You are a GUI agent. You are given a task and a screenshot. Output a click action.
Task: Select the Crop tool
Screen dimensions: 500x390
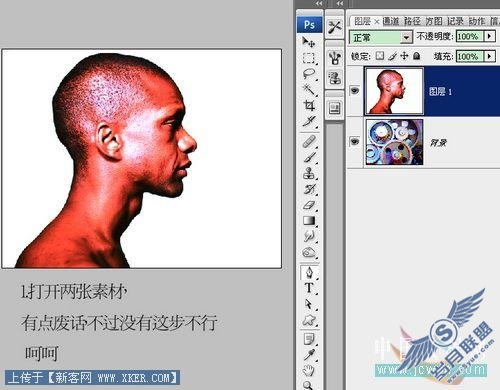309,105
